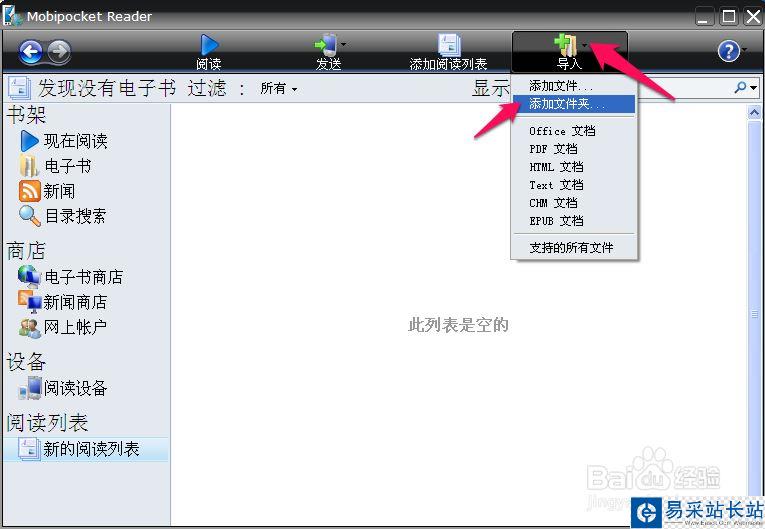Click the scroll-up arrow of list scrollbar

click(754, 113)
